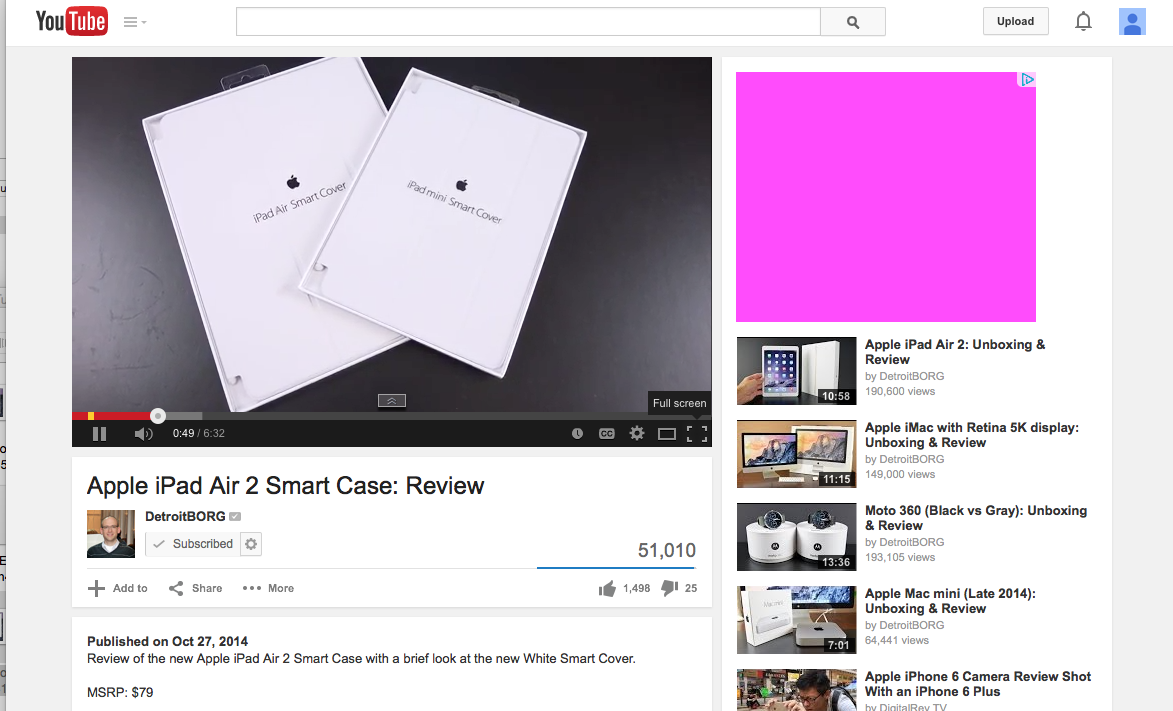Dislike the video with thumbs down
The width and height of the screenshot is (1173, 711).
670,589
